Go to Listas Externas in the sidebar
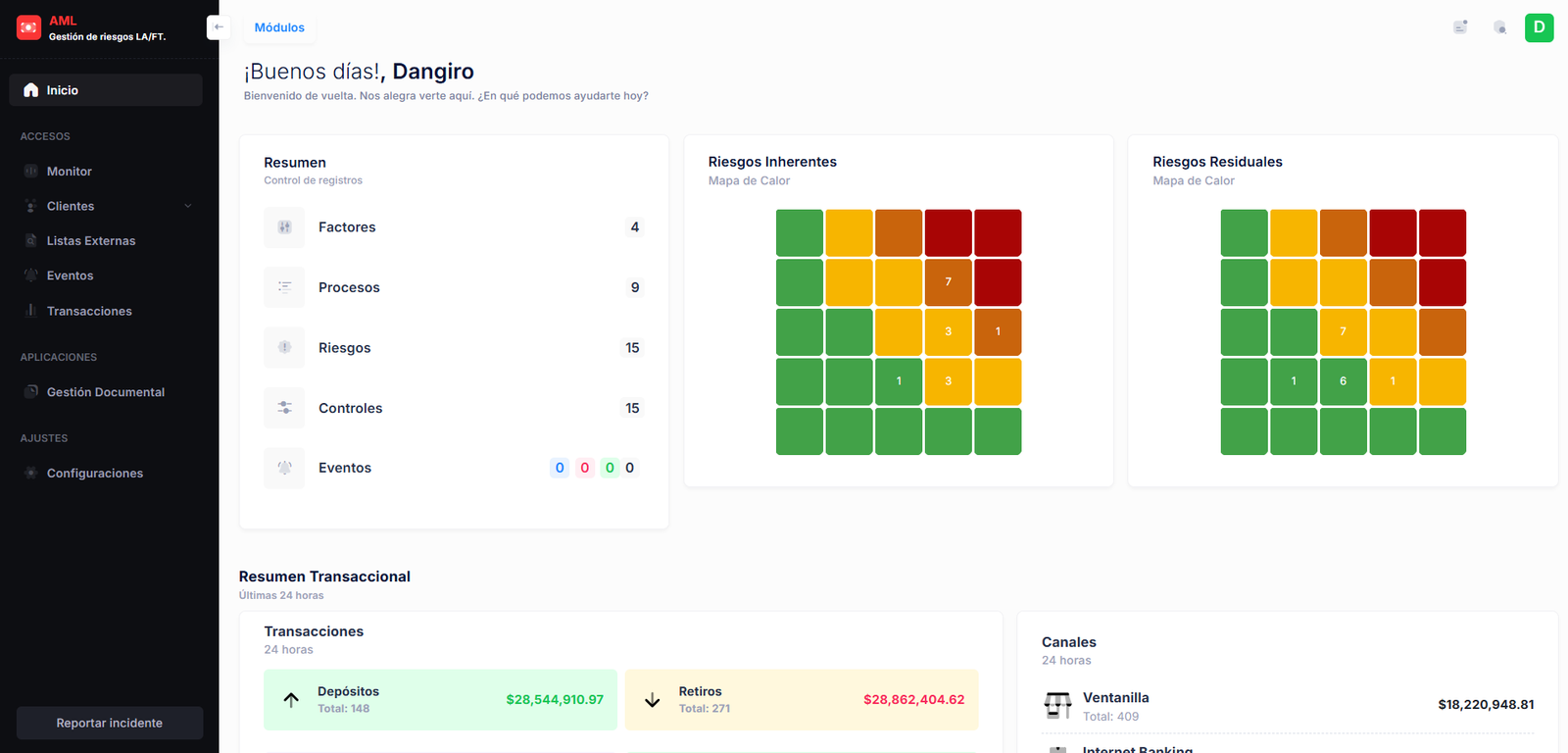 (x=90, y=241)
